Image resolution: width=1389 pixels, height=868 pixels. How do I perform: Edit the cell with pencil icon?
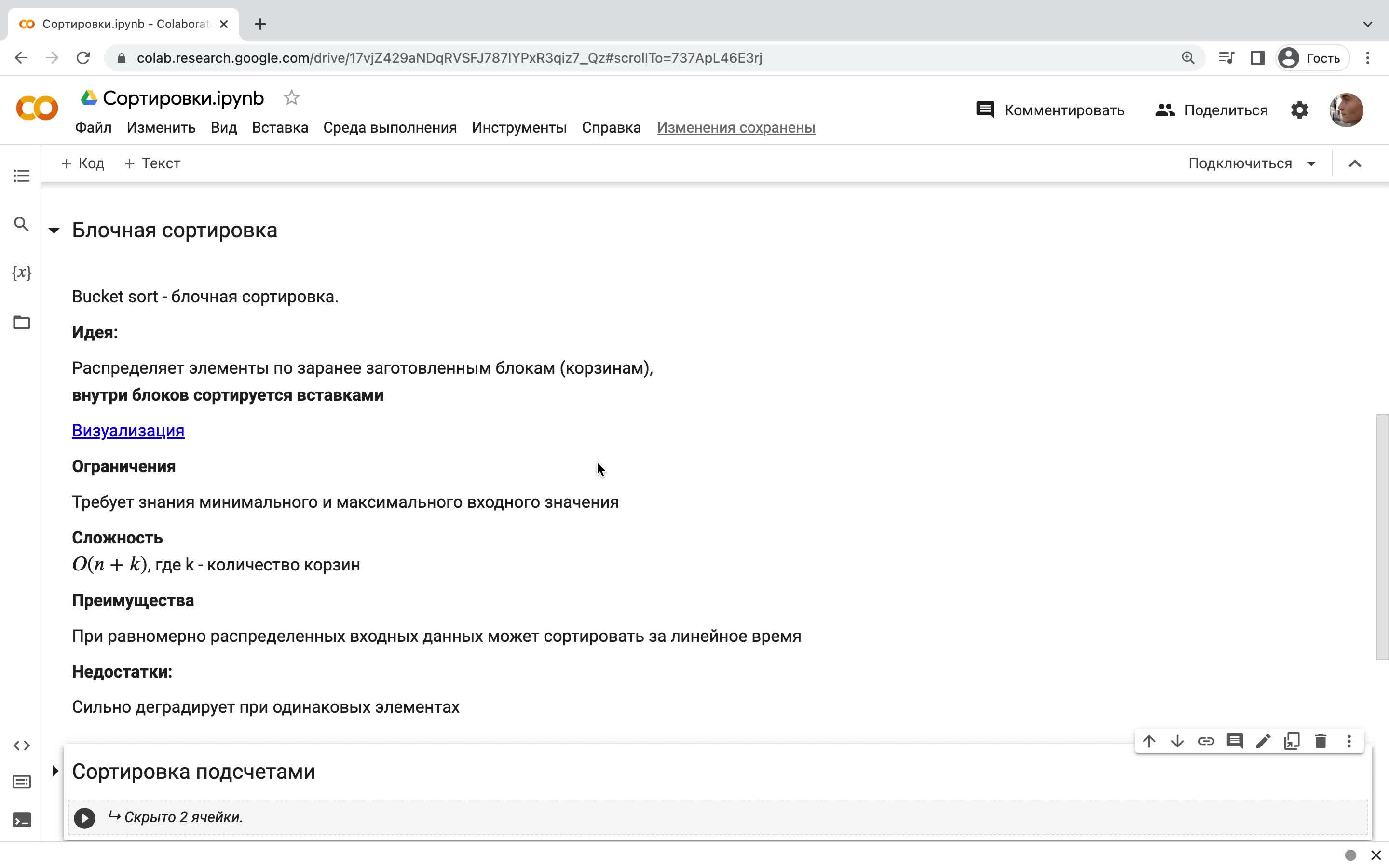pos(1263,741)
